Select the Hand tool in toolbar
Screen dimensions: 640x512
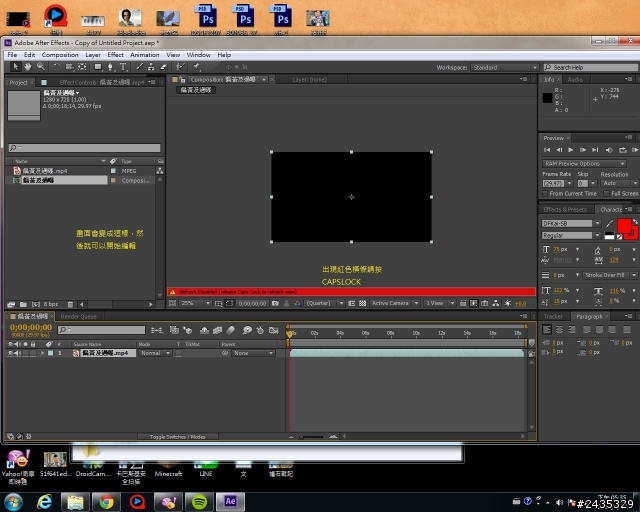[x=27, y=67]
